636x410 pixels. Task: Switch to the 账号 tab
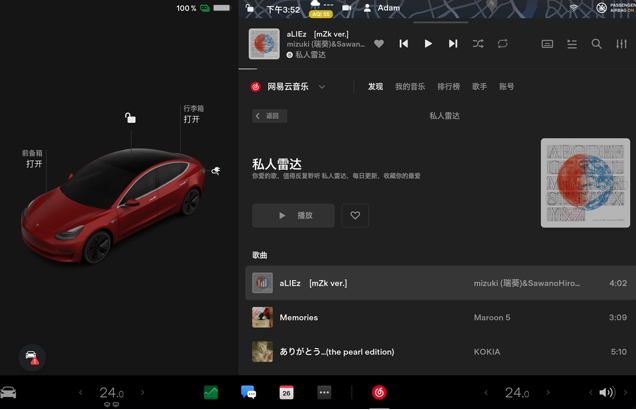pyautogui.click(x=507, y=87)
